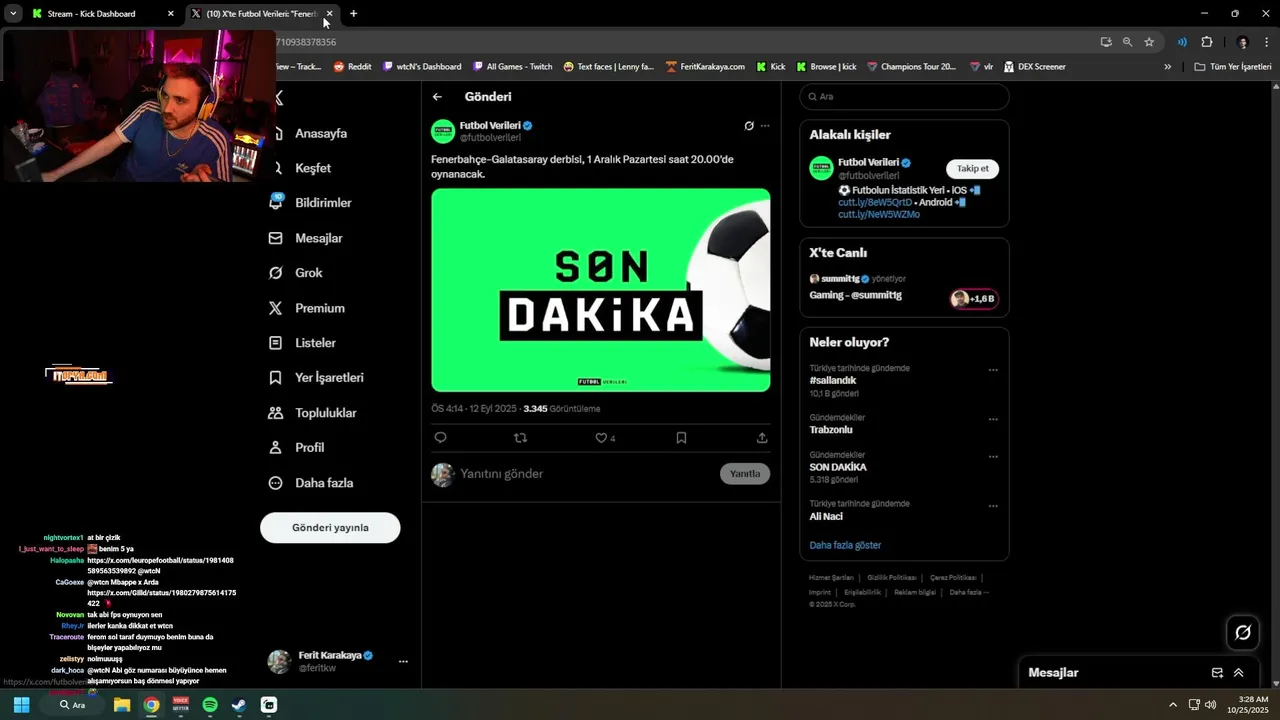
Task: Open the Reddit bookmark
Action: (x=352, y=67)
